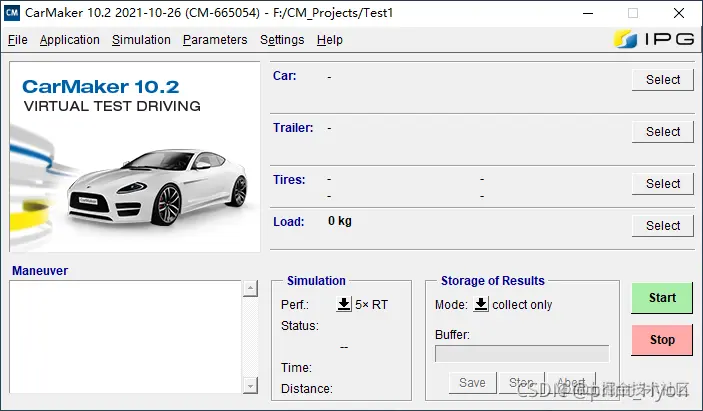Open the Parameters menu
The image size is (703, 411).
click(x=215, y=40)
